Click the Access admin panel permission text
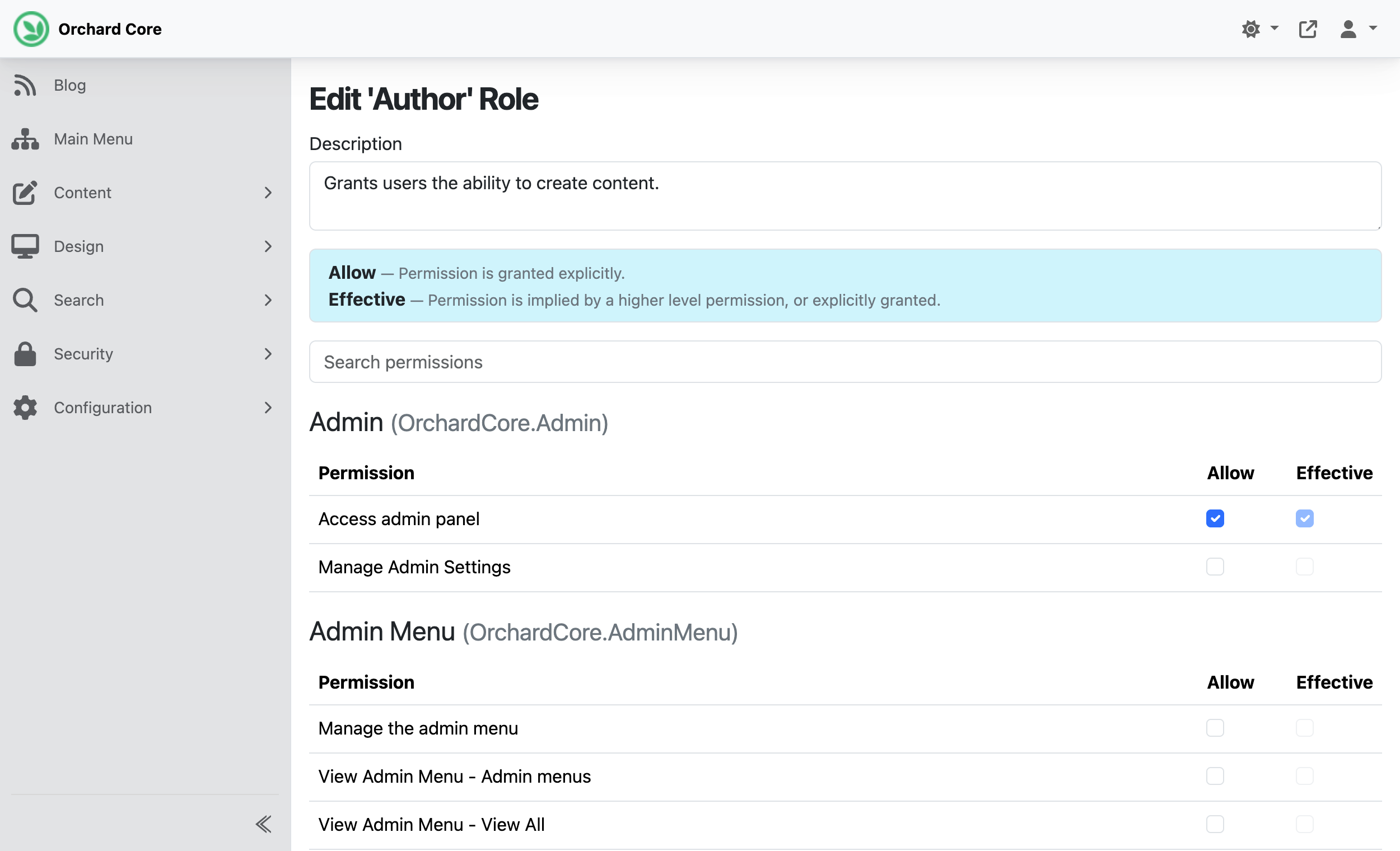This screenshot has width=1400, height=851. click(x=399, y=518)
